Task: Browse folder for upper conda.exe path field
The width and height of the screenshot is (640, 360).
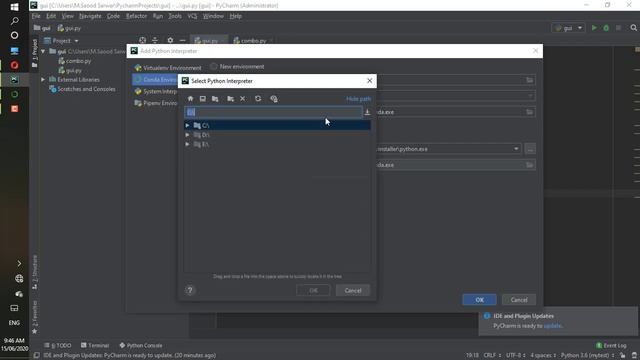Action: pos(529,112)
